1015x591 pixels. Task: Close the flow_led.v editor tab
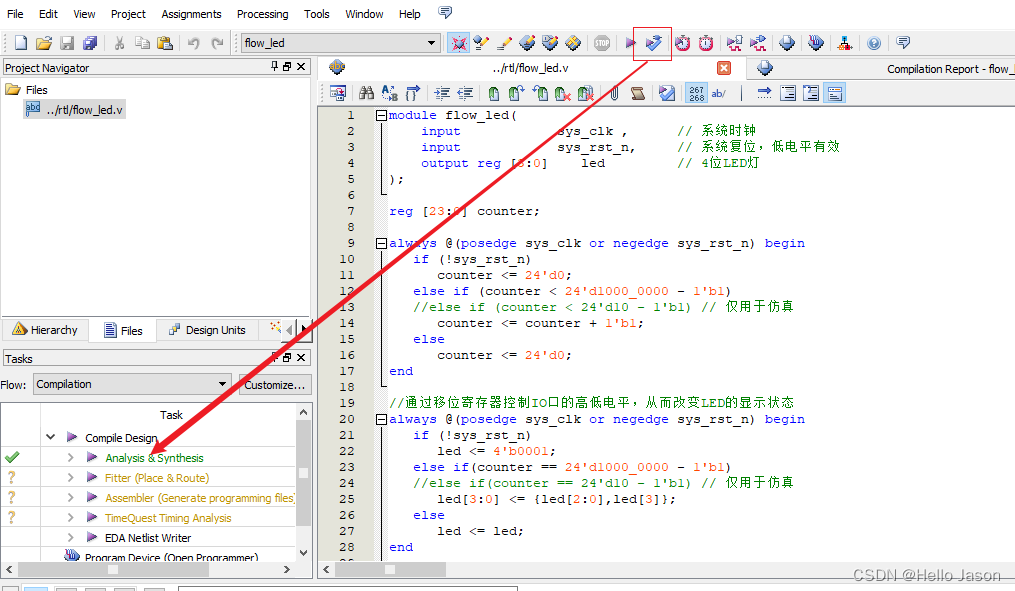(724, 68)
